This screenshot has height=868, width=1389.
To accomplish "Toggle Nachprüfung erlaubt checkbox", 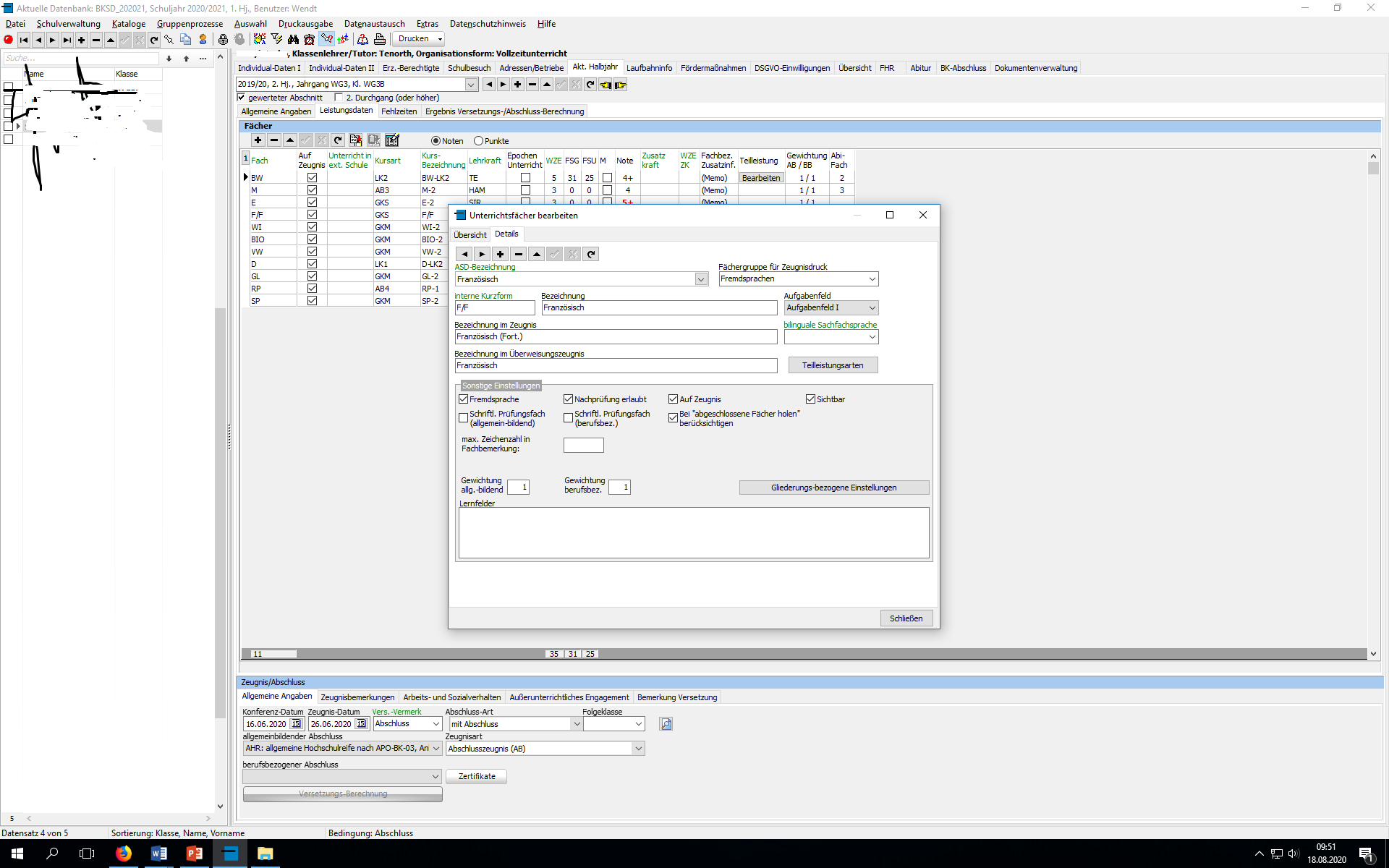I will [x=569, y=399].
